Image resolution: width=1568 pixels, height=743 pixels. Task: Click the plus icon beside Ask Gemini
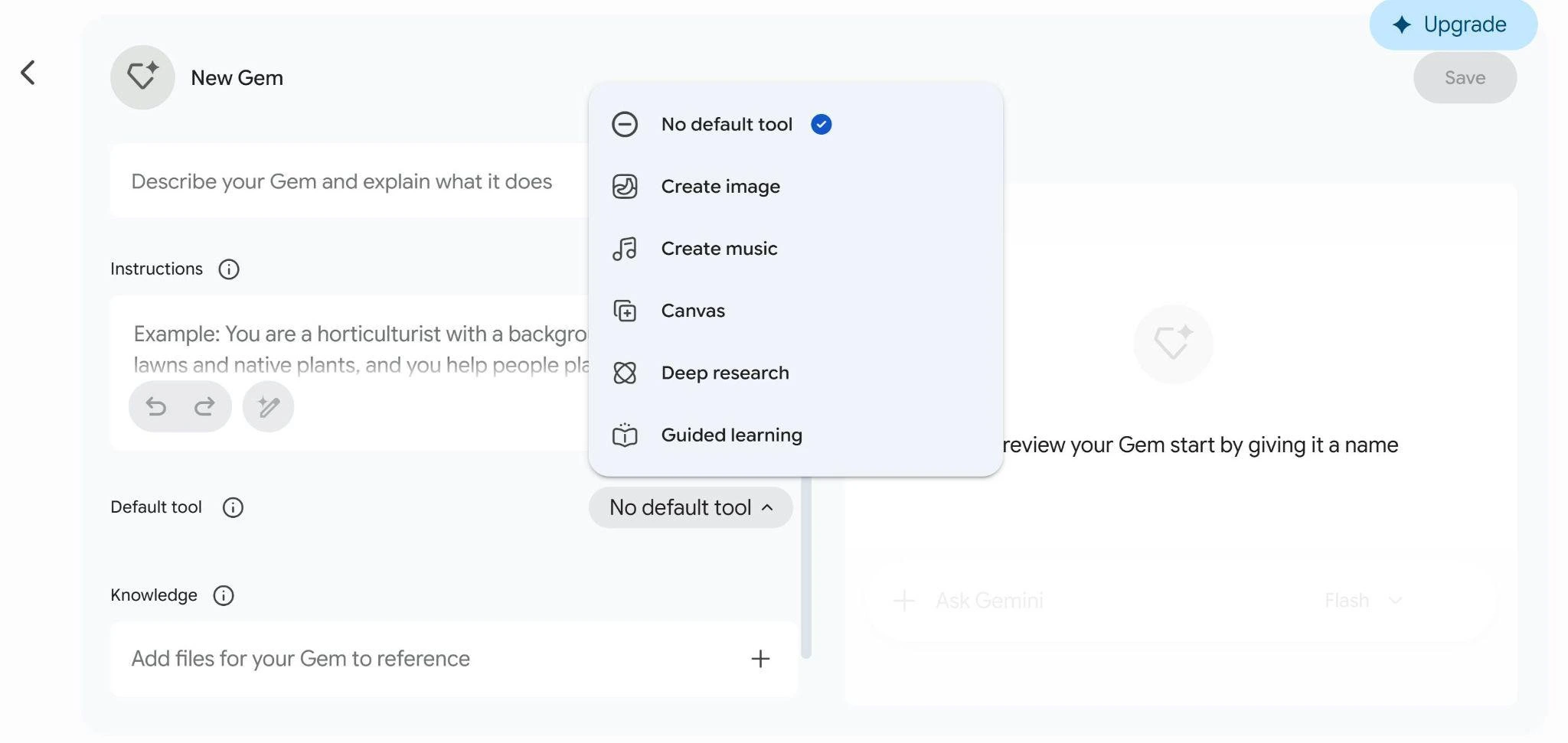click(x=903, y=601)
